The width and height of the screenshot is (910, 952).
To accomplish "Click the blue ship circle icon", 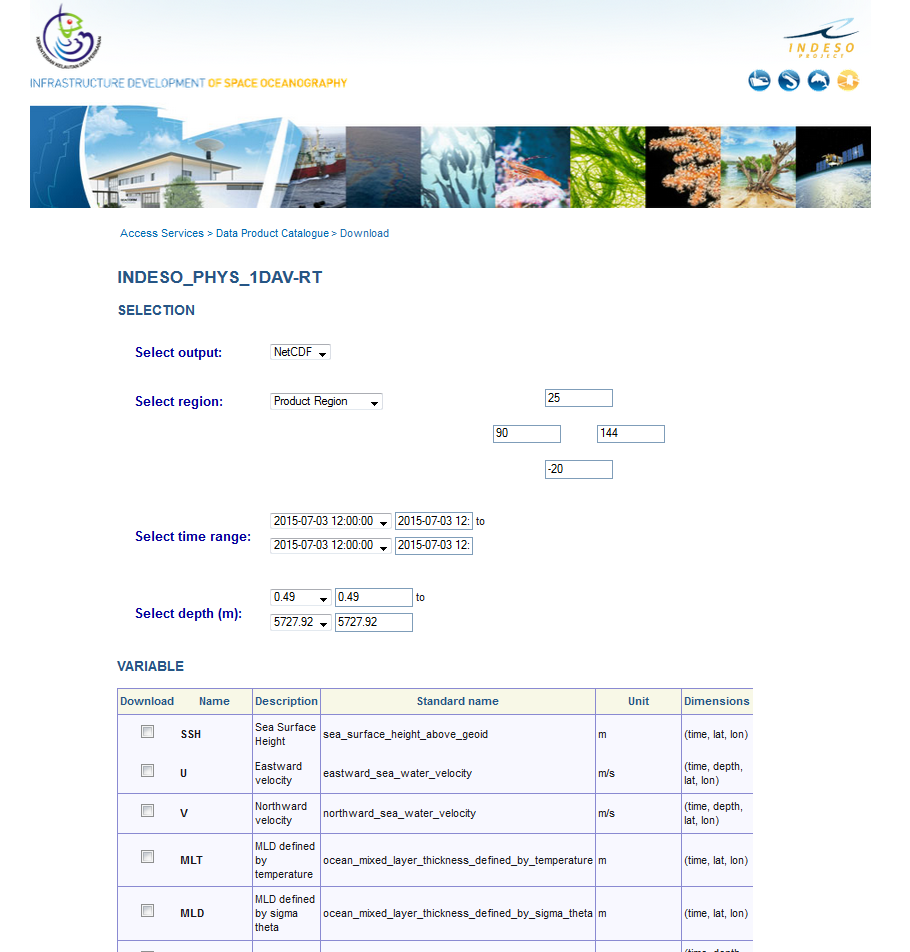I will (x=759, y=80).
